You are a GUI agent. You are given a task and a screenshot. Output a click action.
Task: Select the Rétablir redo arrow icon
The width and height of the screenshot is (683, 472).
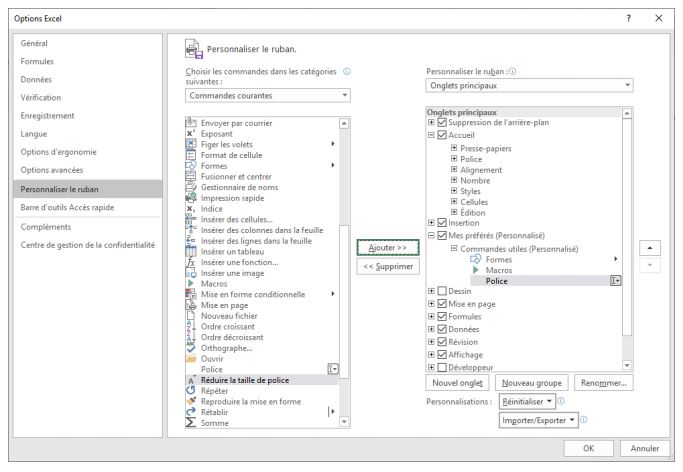point(192,412)
